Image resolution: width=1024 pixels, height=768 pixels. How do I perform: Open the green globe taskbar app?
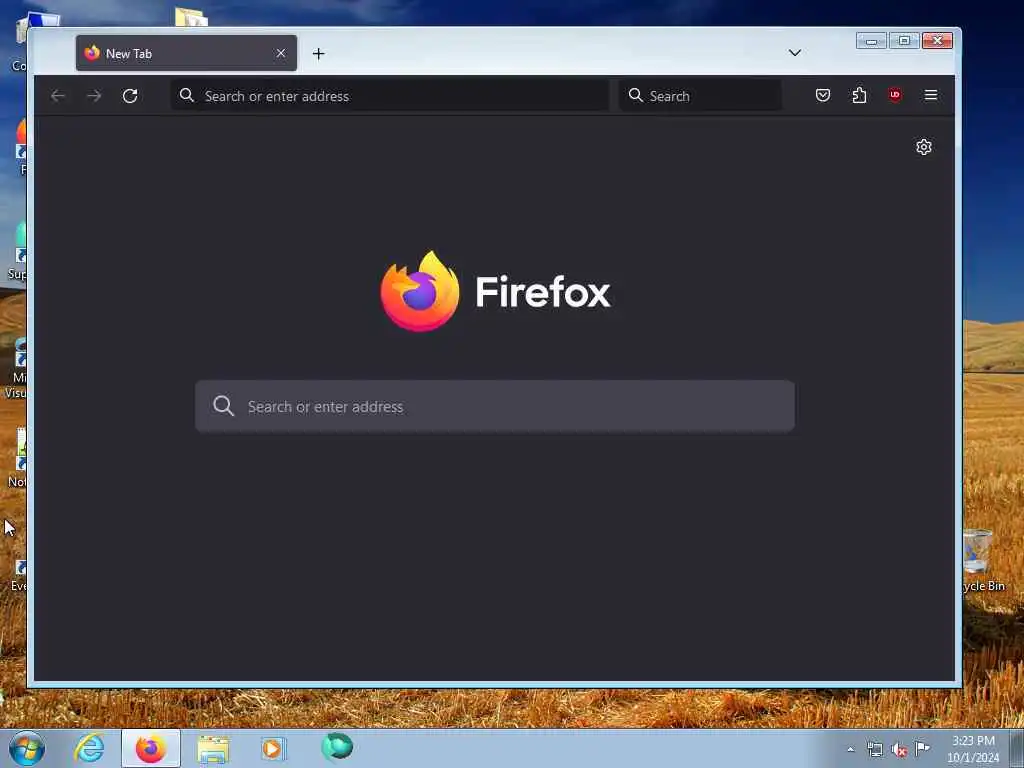[x=337, y=747]
